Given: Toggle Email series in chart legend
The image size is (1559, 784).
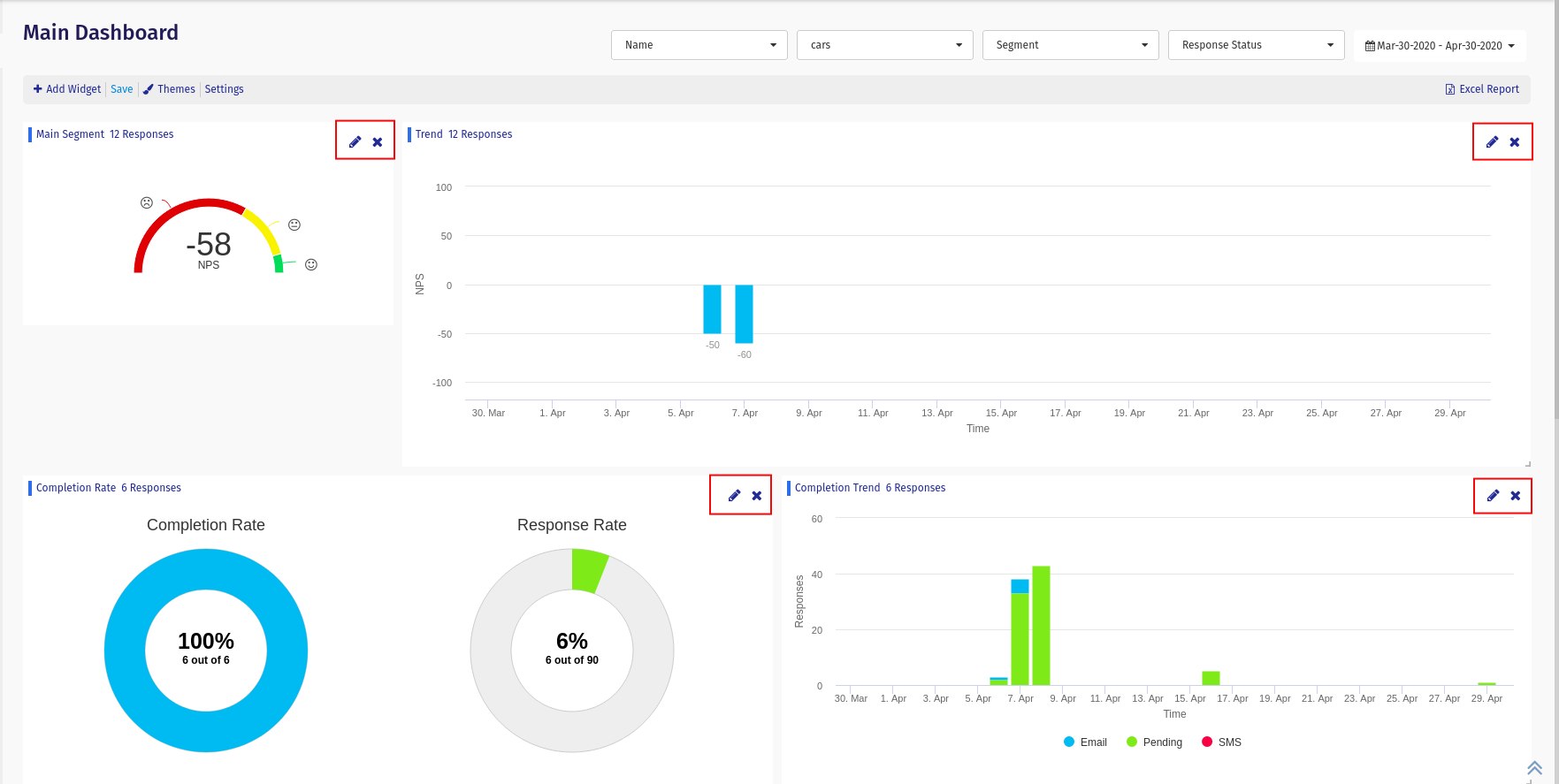Looking at the screenshot, I should pyautogui.click(x=1085, y=742).
